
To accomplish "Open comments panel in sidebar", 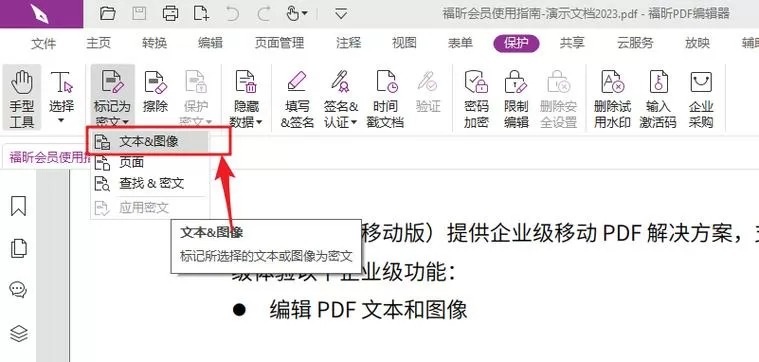I will pyautogui.click(x=18, y=290).
